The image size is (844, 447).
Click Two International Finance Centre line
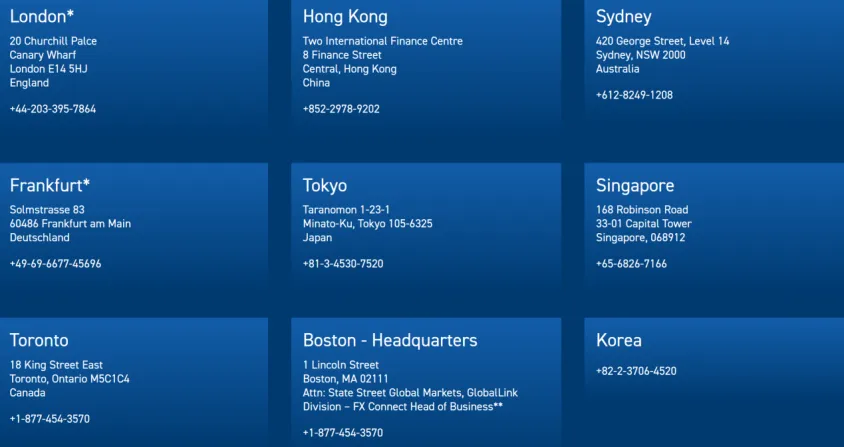[x=383, y=41]
